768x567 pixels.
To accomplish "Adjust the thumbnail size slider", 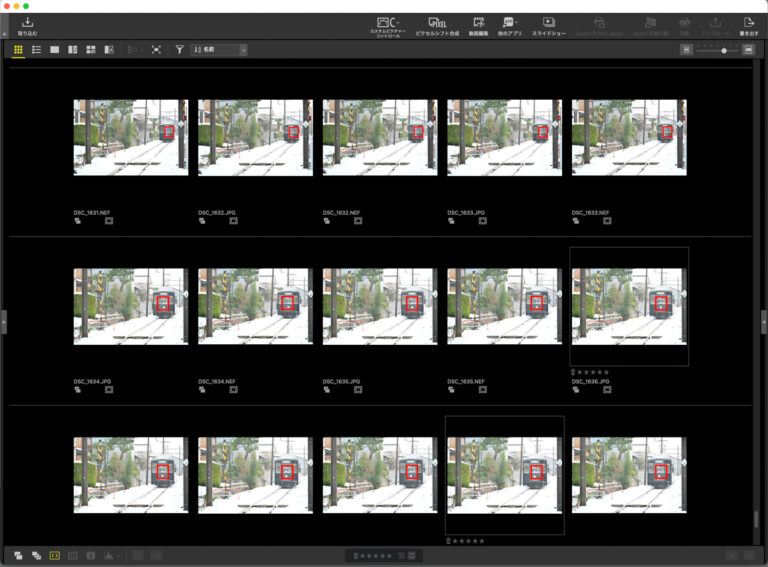I will 724,50.
